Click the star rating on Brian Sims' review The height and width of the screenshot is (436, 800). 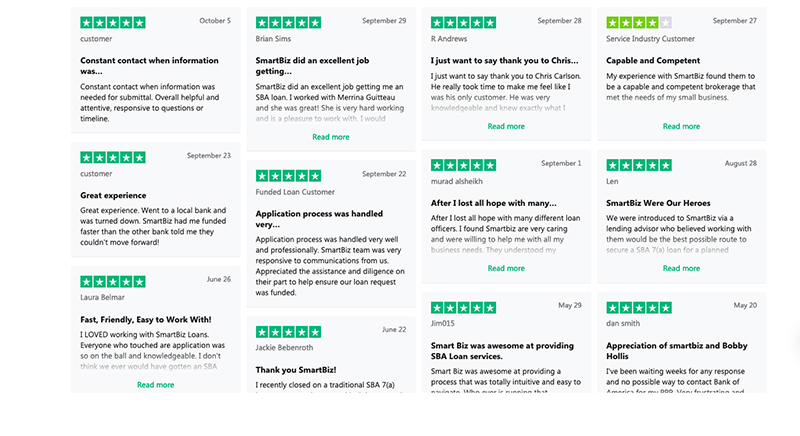click(288, 22)
